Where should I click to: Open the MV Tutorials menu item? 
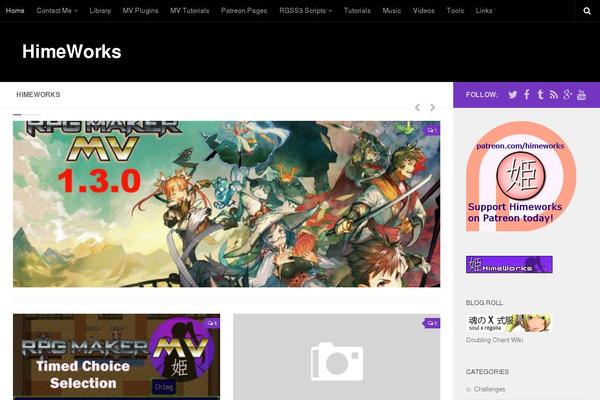tap(190, 11)
